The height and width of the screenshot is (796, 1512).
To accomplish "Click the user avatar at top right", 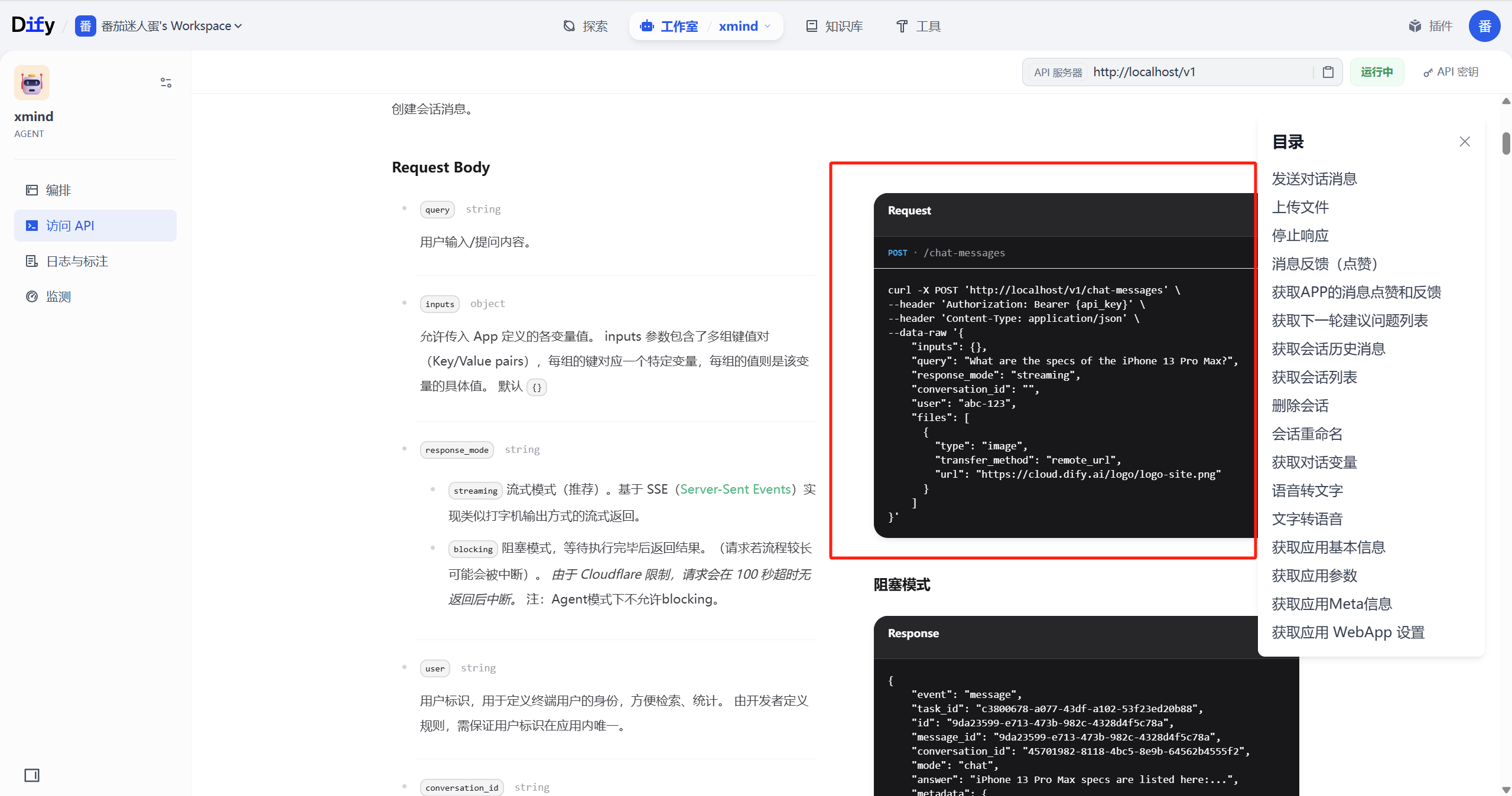I will (1484, 26).
